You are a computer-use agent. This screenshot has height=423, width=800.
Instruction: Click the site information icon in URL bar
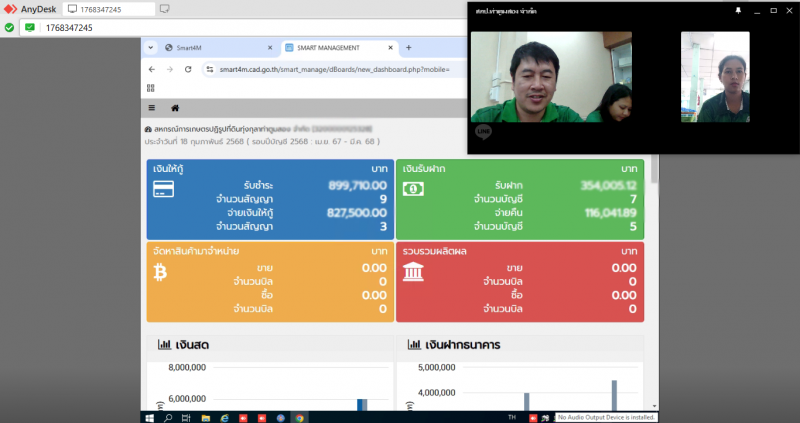coord(210,69)
